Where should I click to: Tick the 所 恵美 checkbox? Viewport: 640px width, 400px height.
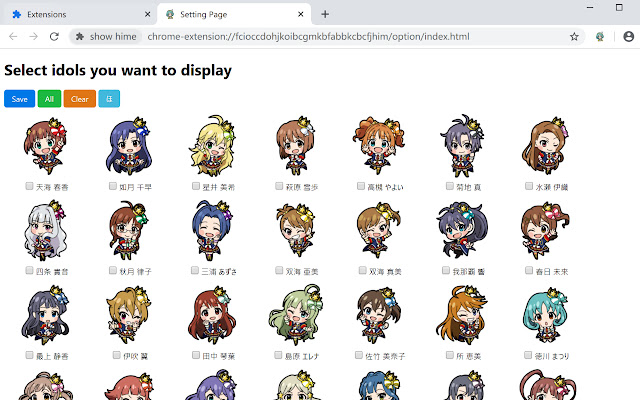click(x=449, y=355)
